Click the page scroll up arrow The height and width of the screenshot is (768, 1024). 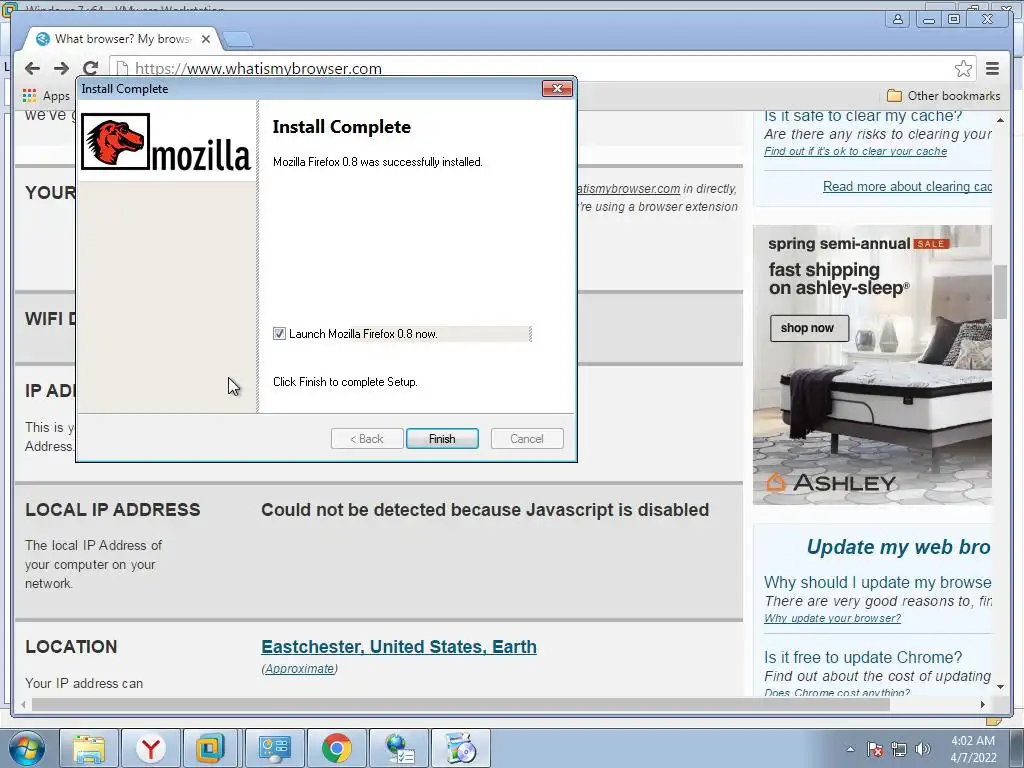click(x=1000, y=120)
